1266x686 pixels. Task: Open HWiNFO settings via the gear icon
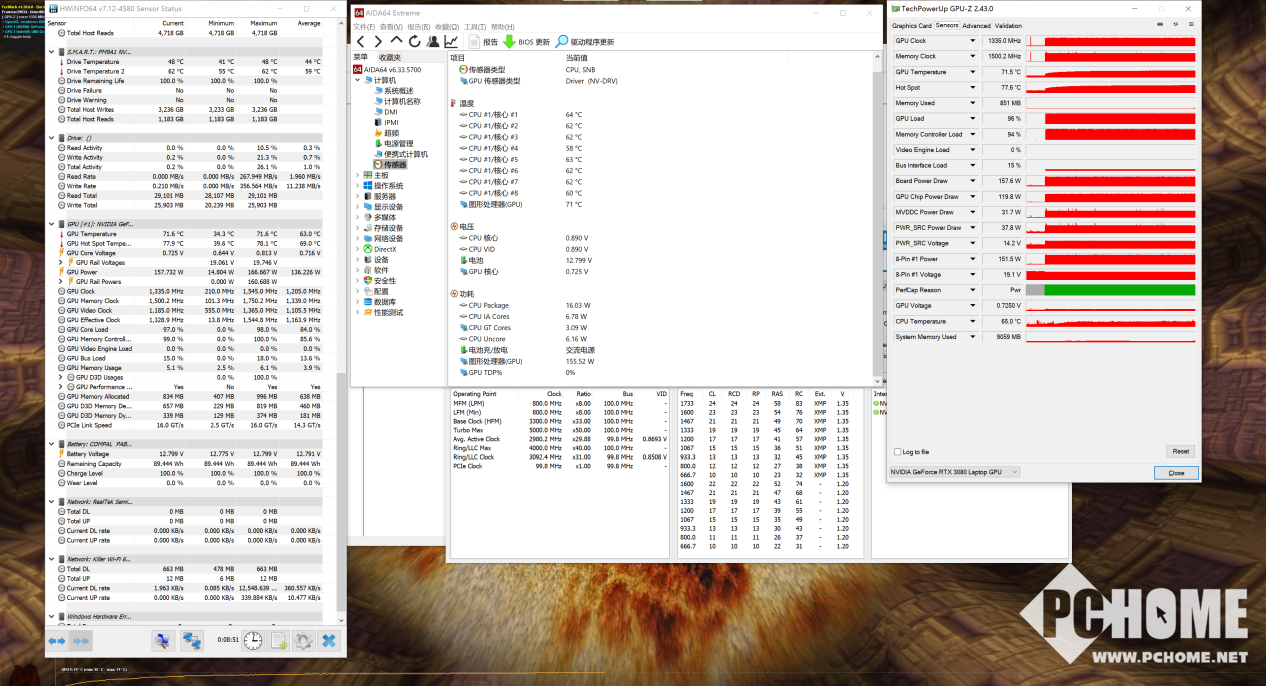click(x=303, y=640)
